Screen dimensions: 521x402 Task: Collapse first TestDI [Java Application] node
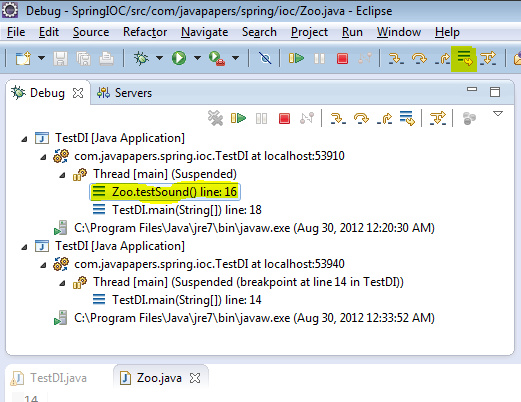[24, 139]
